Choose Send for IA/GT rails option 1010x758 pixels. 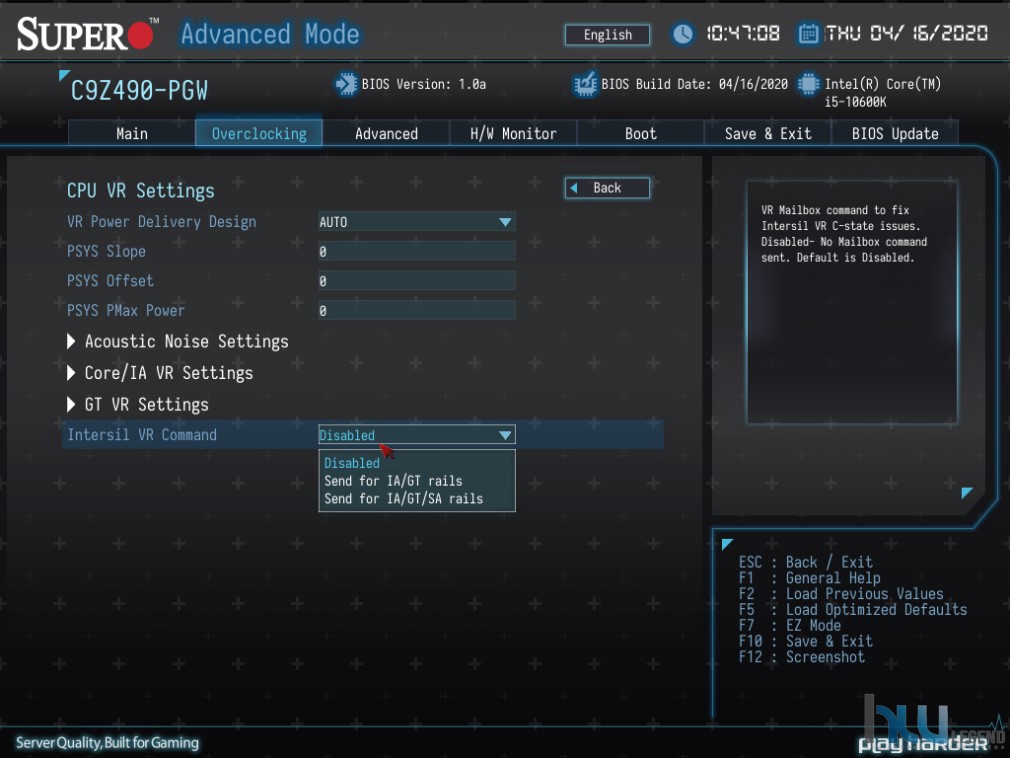393,481
